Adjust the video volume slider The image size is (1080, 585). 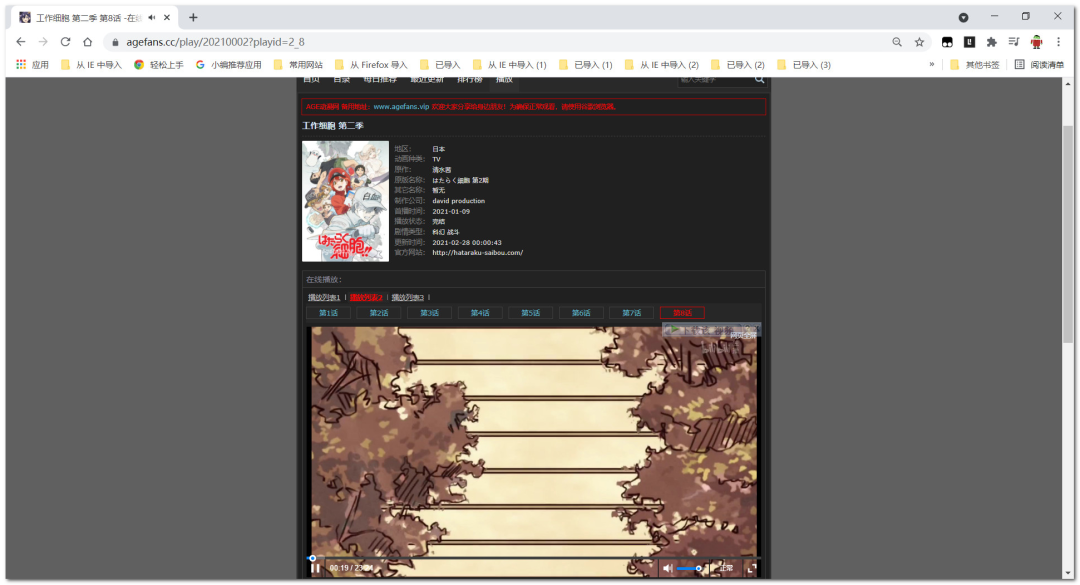pyautogui.click(x=689, y=568)
